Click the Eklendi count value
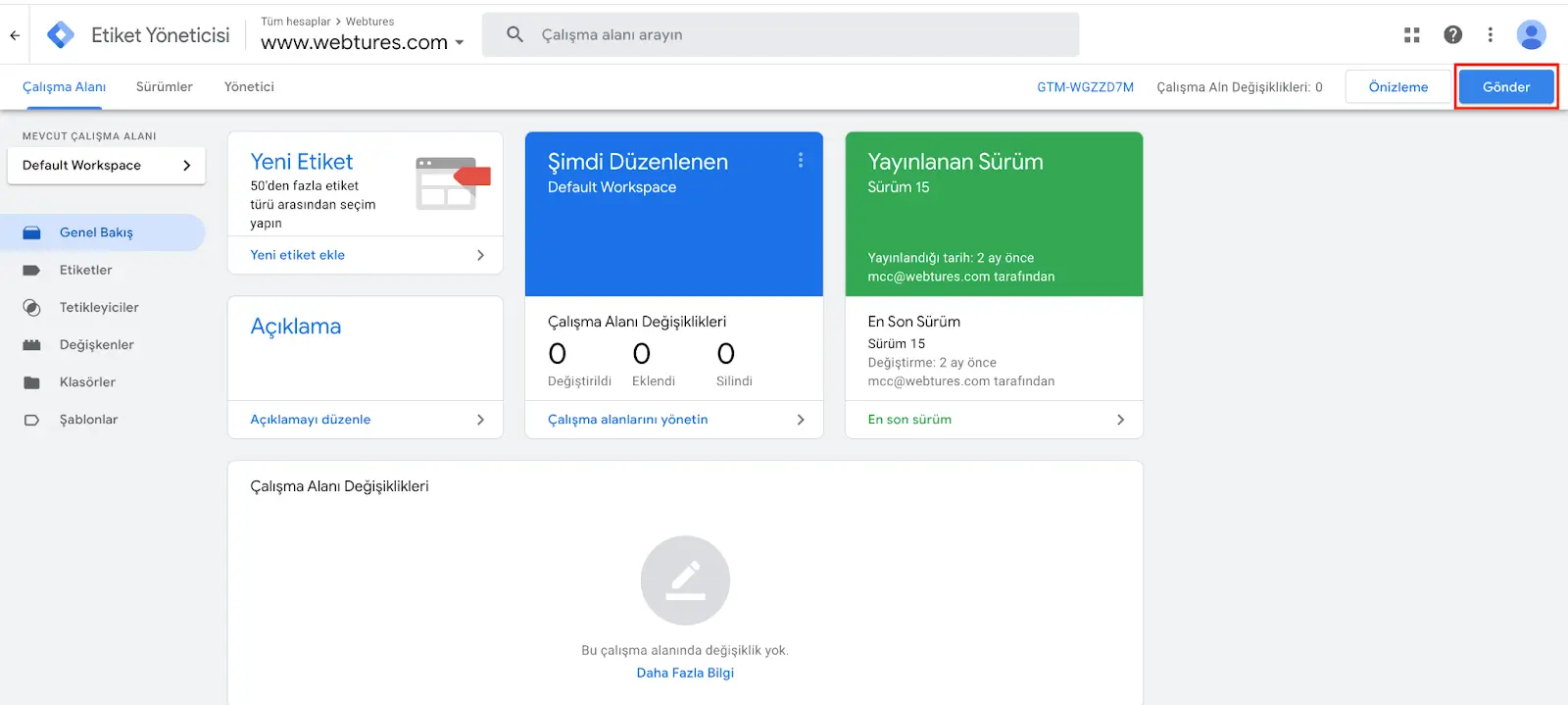 (641, 353)
